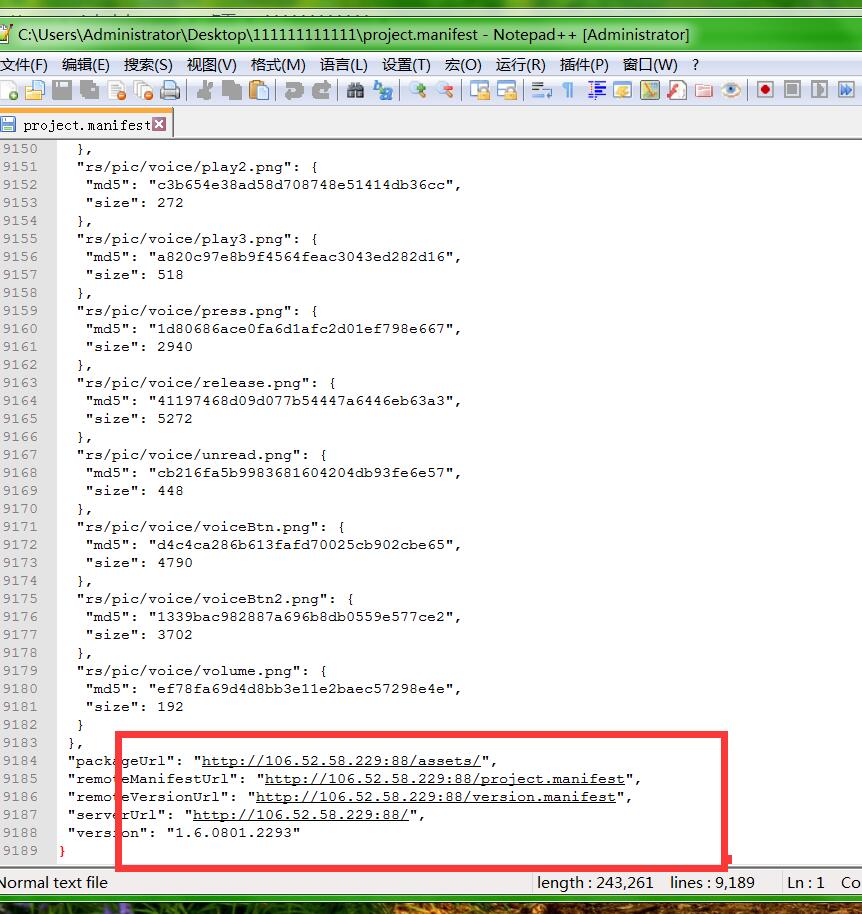Click the Print toolbar icon
The width and height of the screenshot is (862, 914).
(170, 90)
